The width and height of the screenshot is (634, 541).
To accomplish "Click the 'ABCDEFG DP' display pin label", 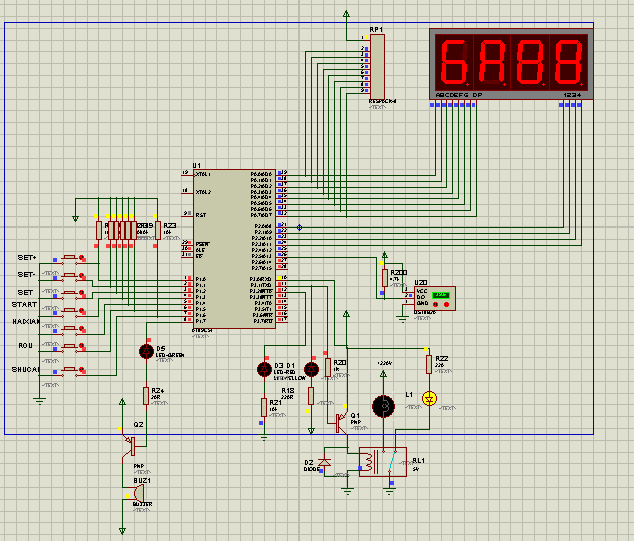I will pos(459,95).
